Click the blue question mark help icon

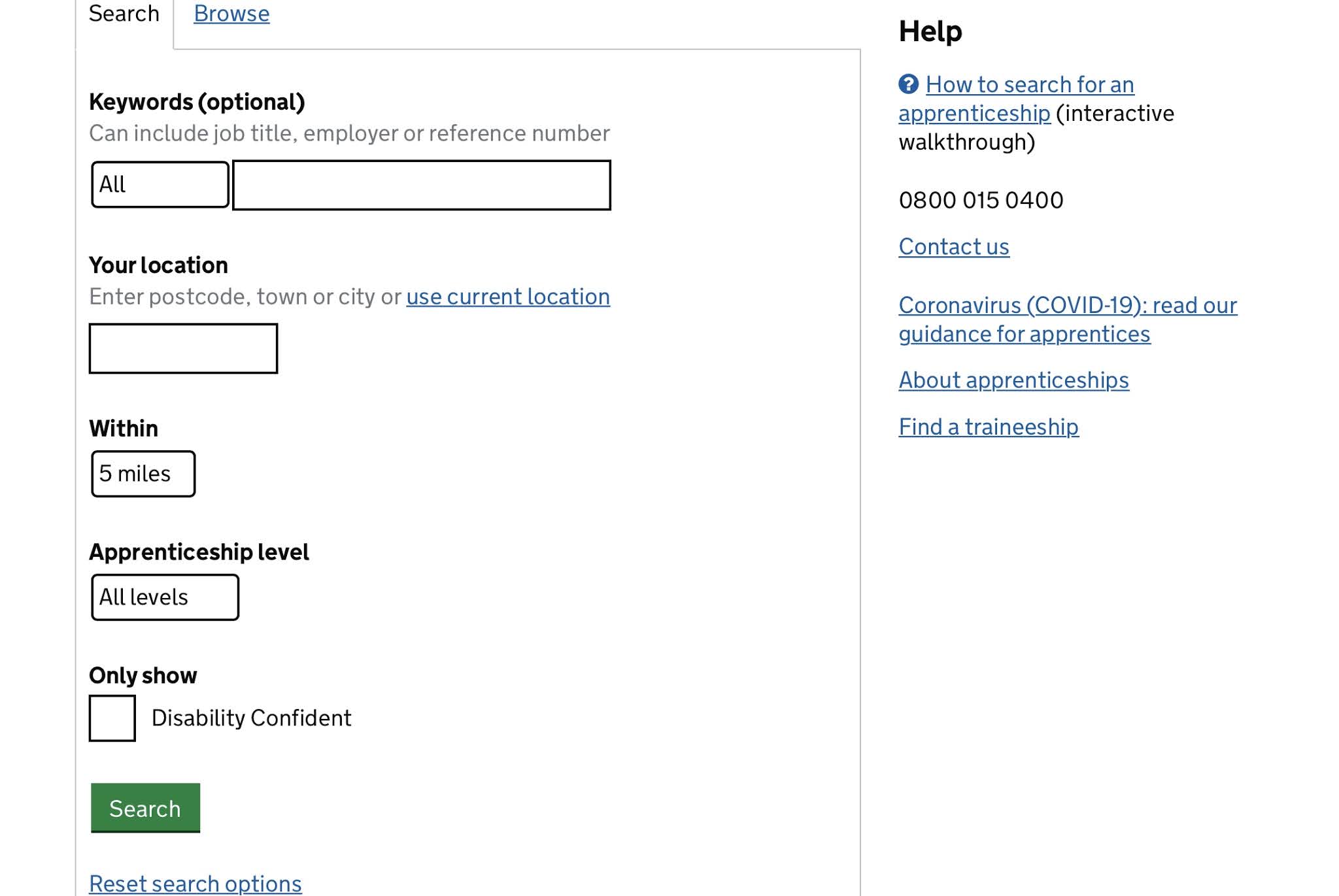[x=908, y=84]
